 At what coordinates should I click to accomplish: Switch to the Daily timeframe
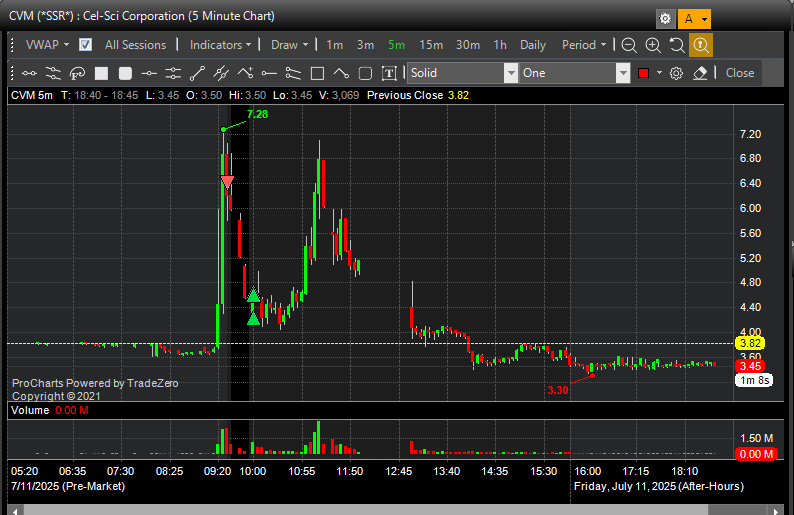[533, 45]
